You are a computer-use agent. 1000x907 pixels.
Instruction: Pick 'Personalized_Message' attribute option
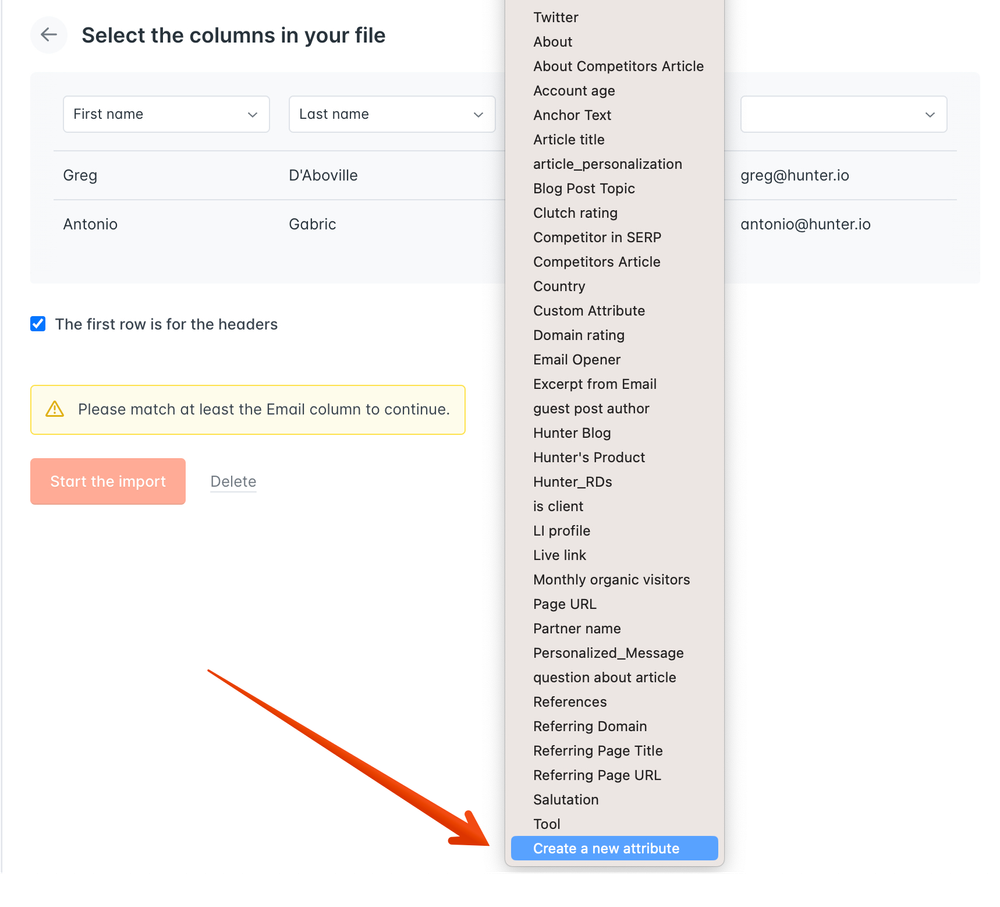(607, 652)
